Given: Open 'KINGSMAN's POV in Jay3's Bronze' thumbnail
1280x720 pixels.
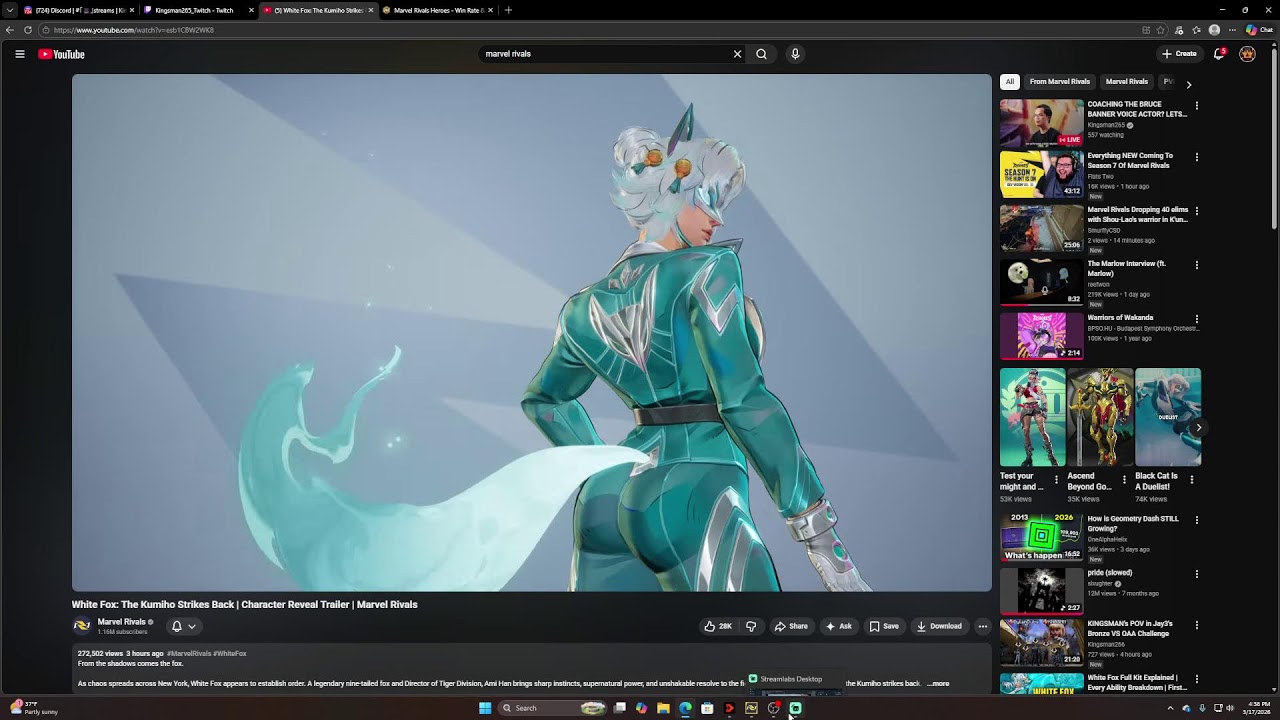Looking at the screenshot, I should (1041, 642).
